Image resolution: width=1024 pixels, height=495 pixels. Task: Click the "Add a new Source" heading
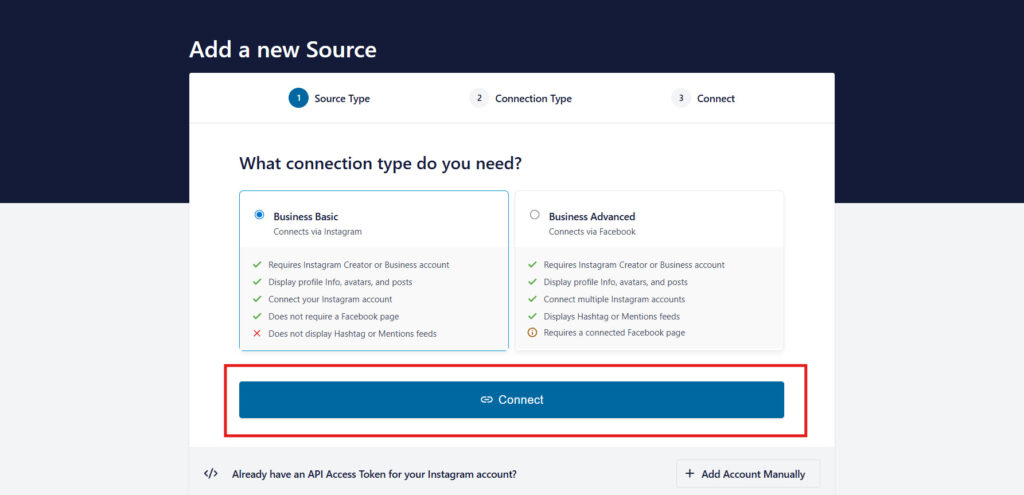pos(283,50)
